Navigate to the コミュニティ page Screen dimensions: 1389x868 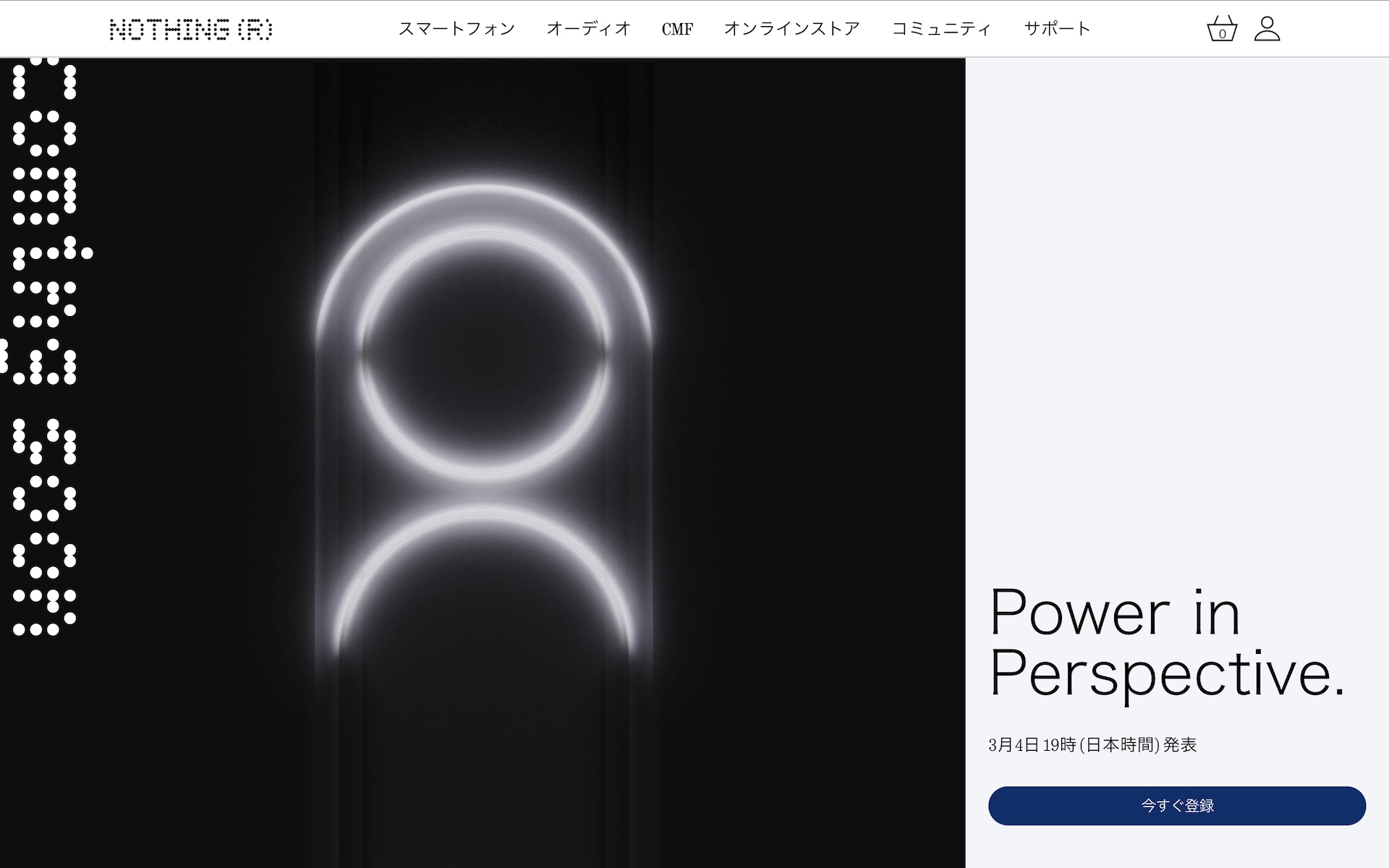click(x=942, y=28)
